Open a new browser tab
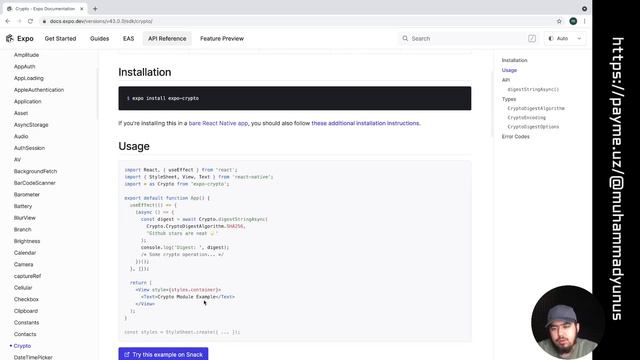Screen dimensions: 640x360 pos(95,9)
